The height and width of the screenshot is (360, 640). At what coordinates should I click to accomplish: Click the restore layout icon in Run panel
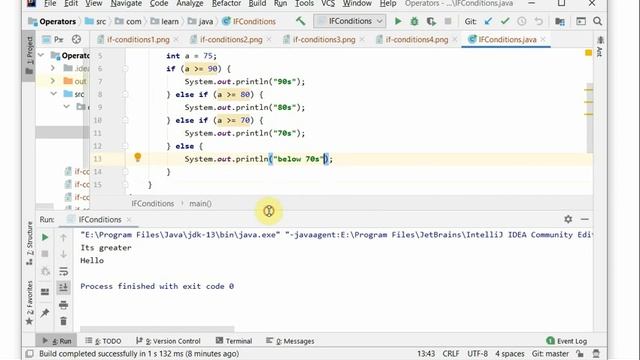click(x=45, y=291)
